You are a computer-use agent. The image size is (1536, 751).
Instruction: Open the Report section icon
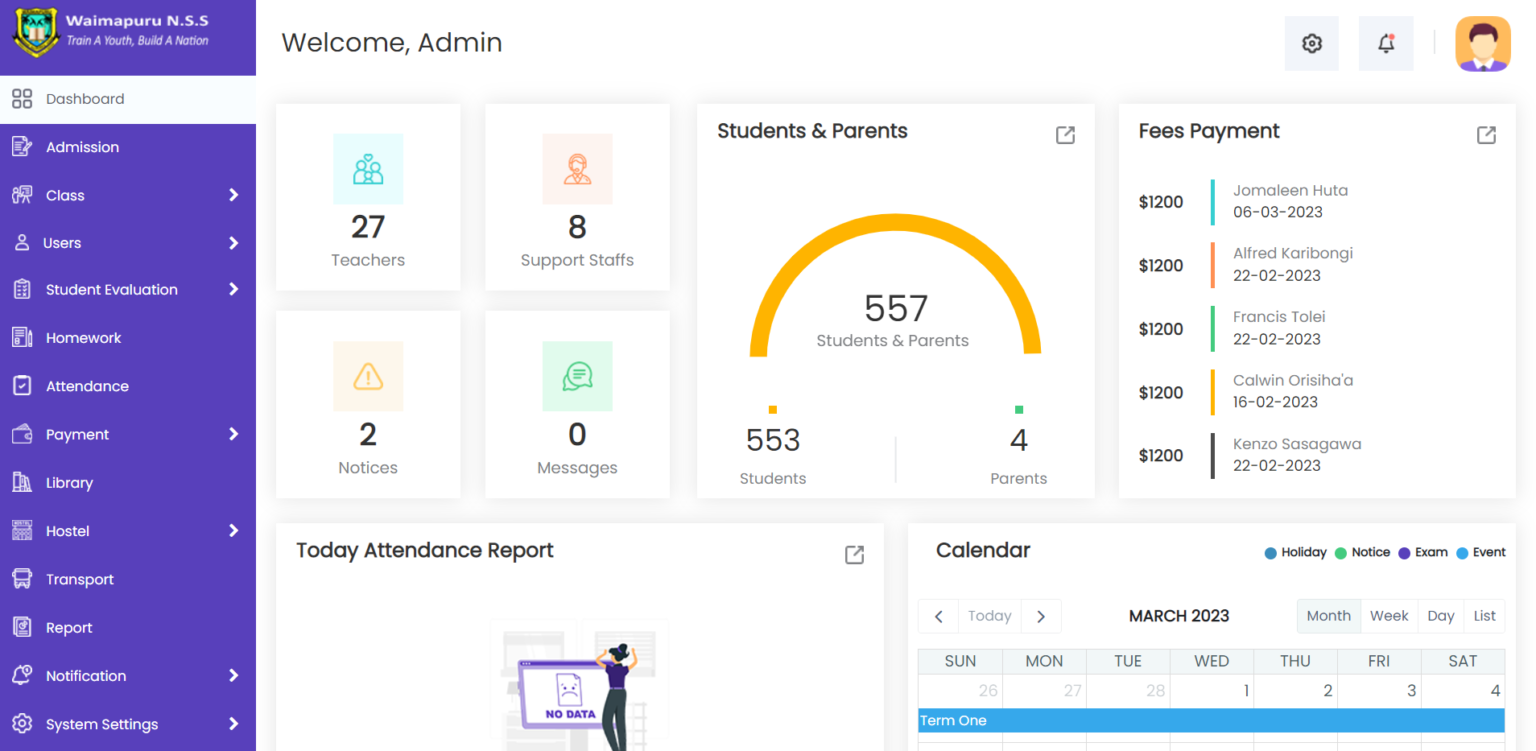tap(21, 627)
